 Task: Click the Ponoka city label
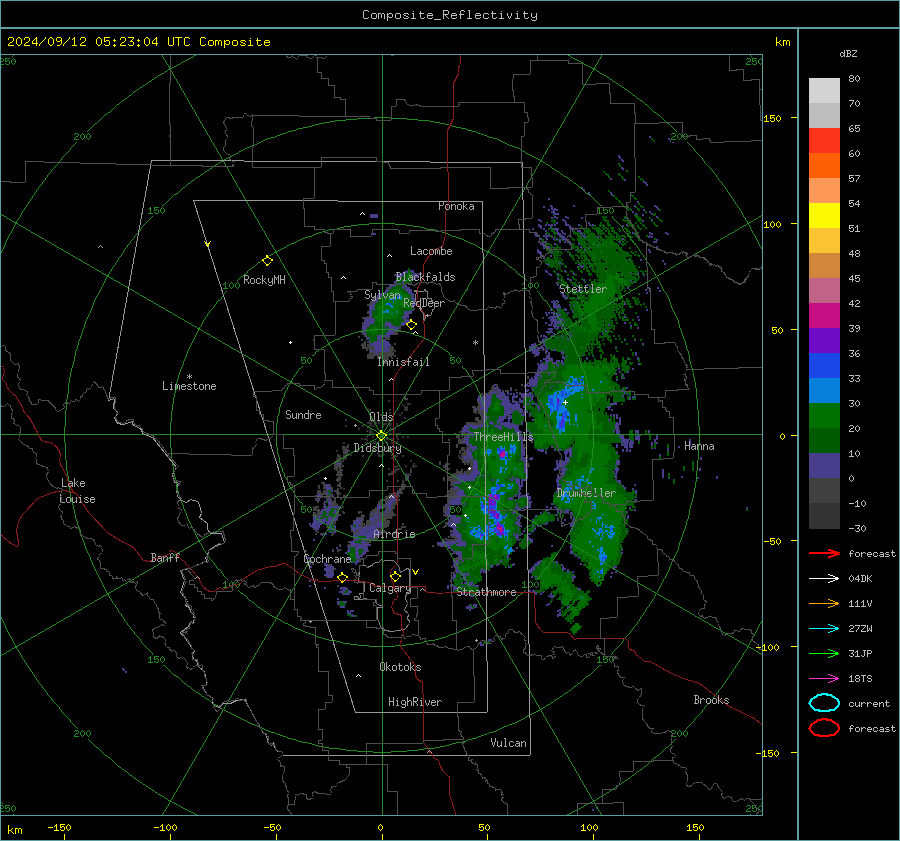[456, 206]
